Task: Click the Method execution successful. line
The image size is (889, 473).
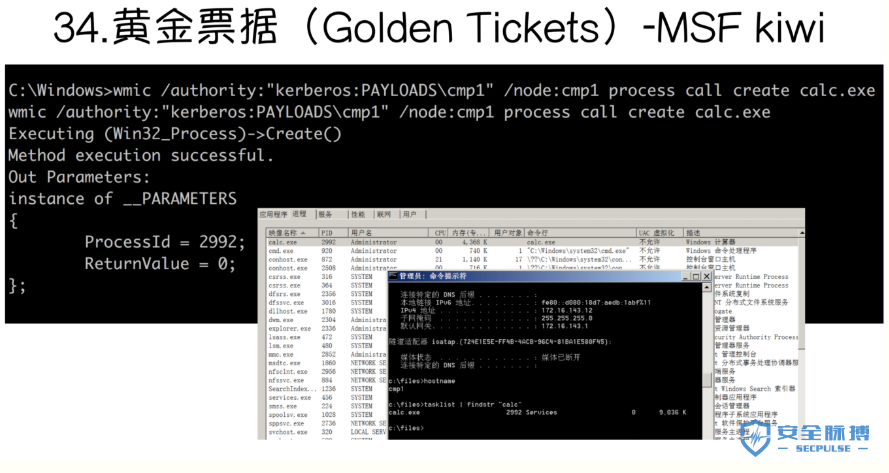Action: 141,155
